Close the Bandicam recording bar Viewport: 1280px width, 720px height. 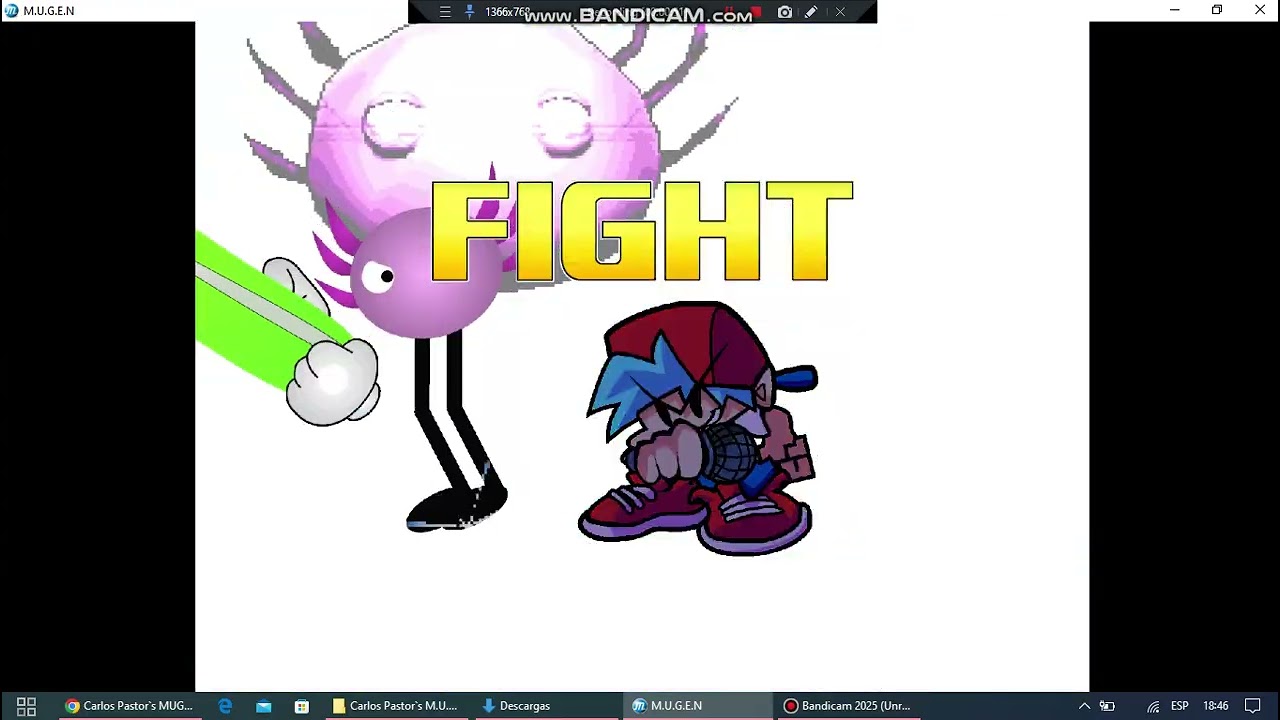click(840, 12)
